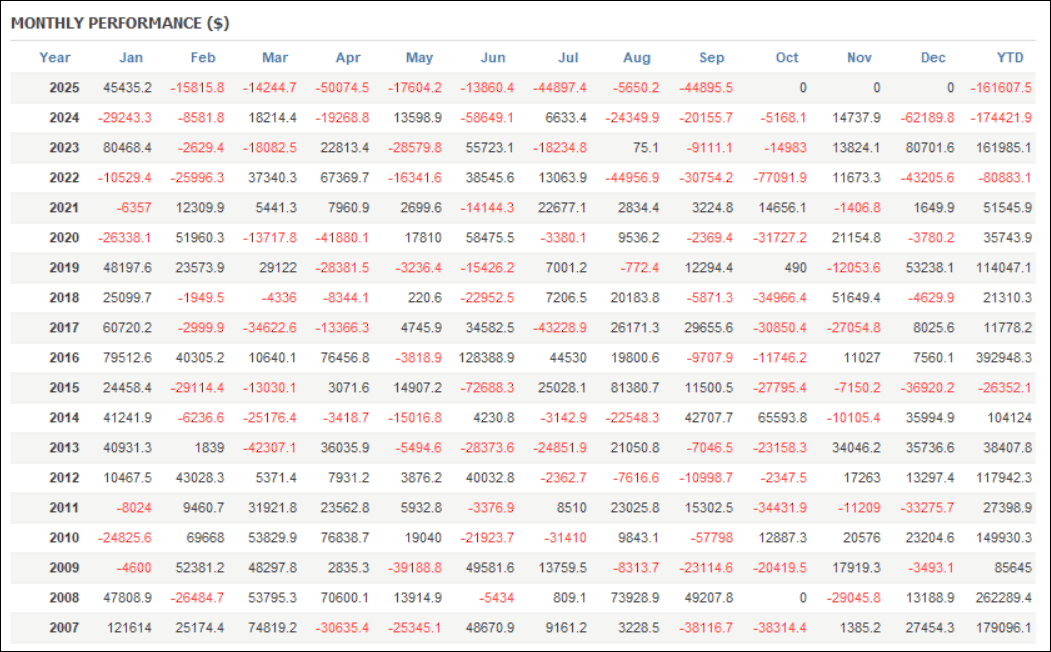Select the 2016 year row label
This screenshot has height=652, width=1051.
click(64, 358)
